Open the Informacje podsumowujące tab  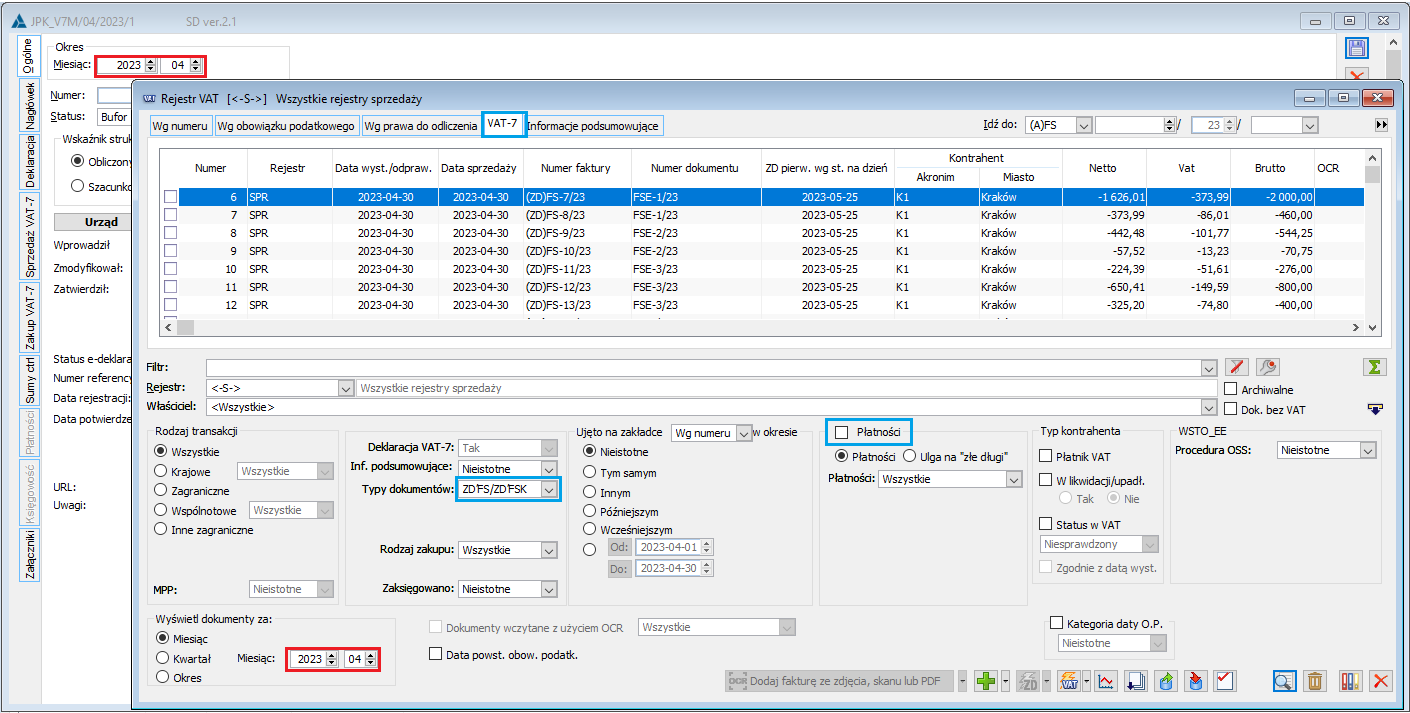(594, 126)
